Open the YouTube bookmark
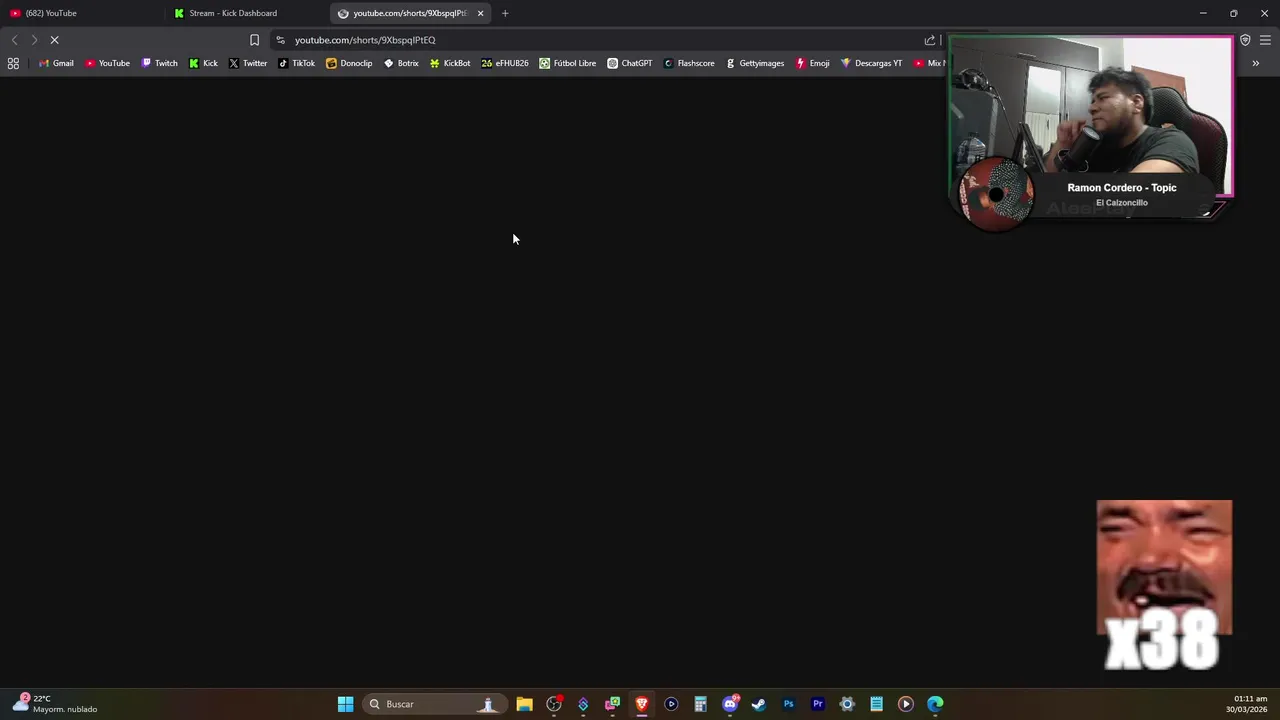 pyautogui.click(x=107, y=63)
